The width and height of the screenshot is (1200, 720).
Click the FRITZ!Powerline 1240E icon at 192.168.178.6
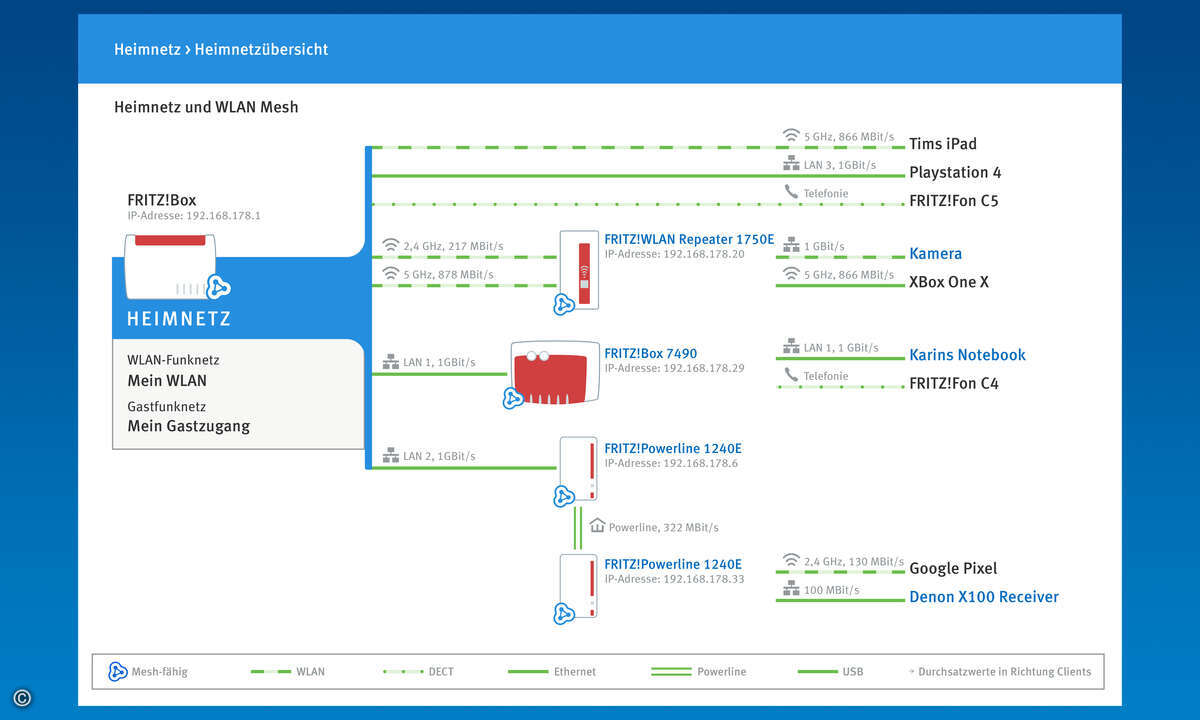(578, 469)
